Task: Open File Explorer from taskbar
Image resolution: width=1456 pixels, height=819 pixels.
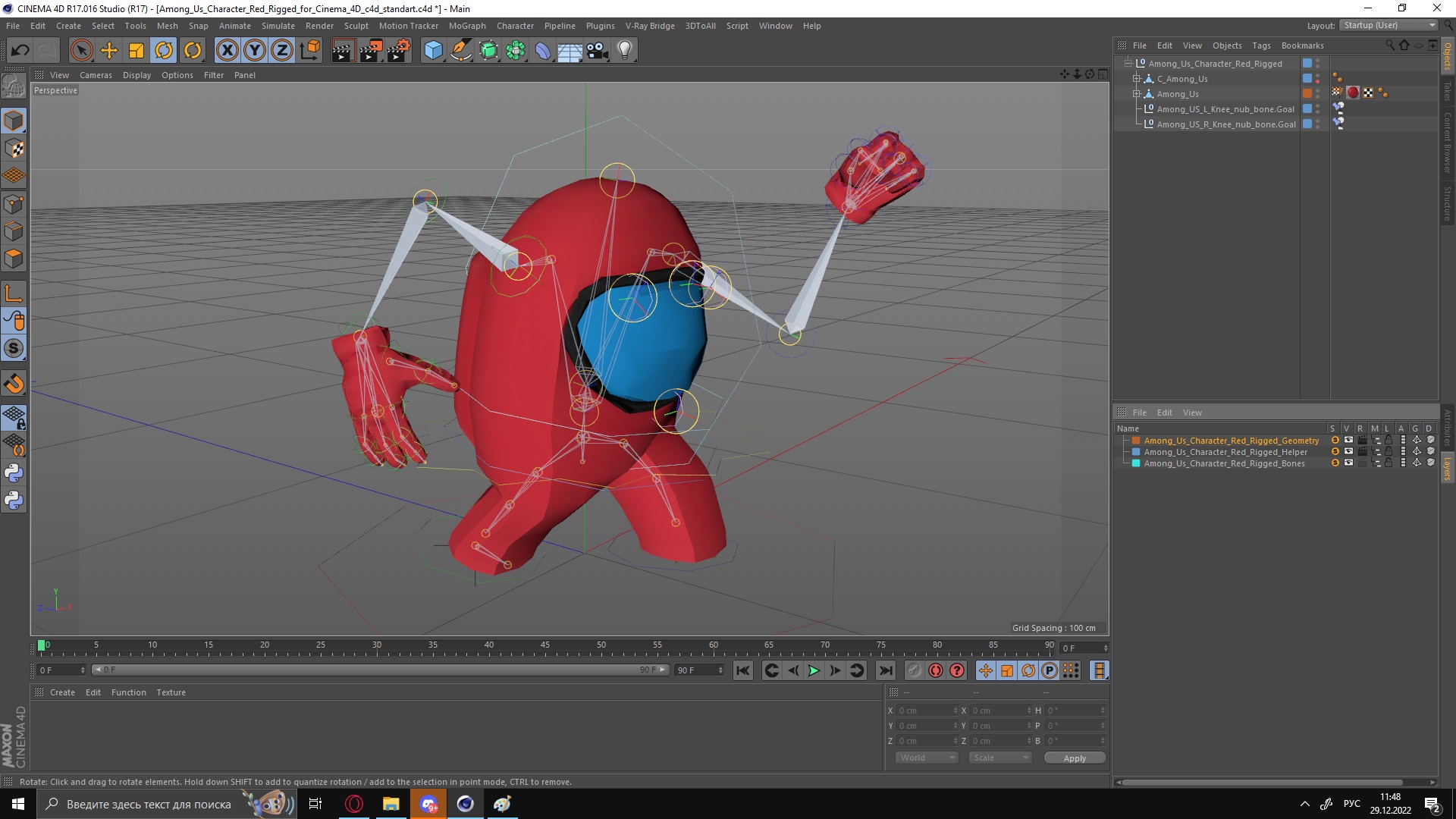Action: (x=391, y=804)
